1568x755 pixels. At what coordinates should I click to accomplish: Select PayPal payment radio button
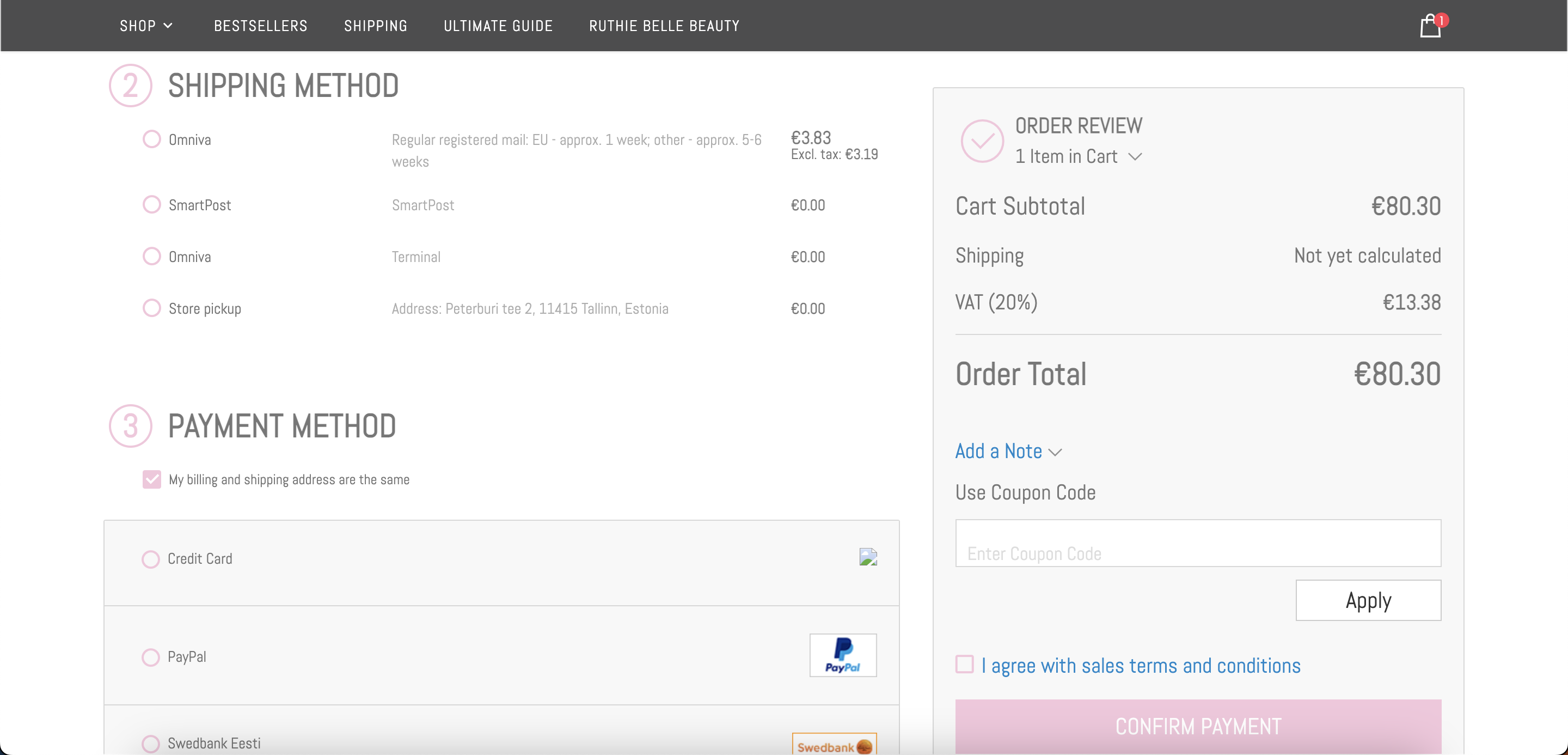click(150, 657)
